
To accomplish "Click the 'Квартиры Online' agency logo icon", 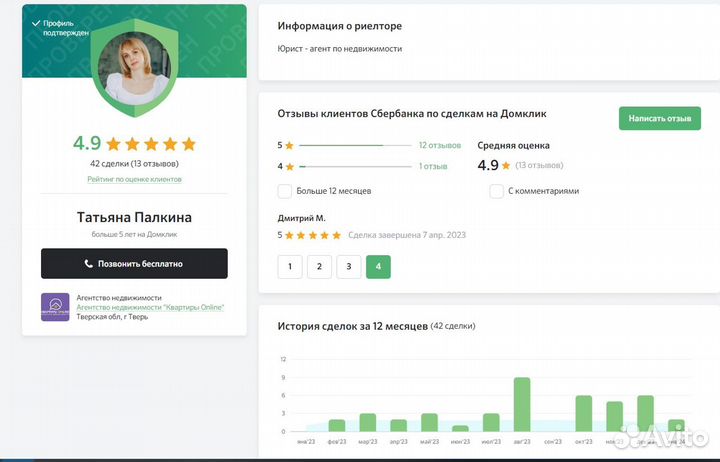I will pyautogui.click(x=55, y=307).
